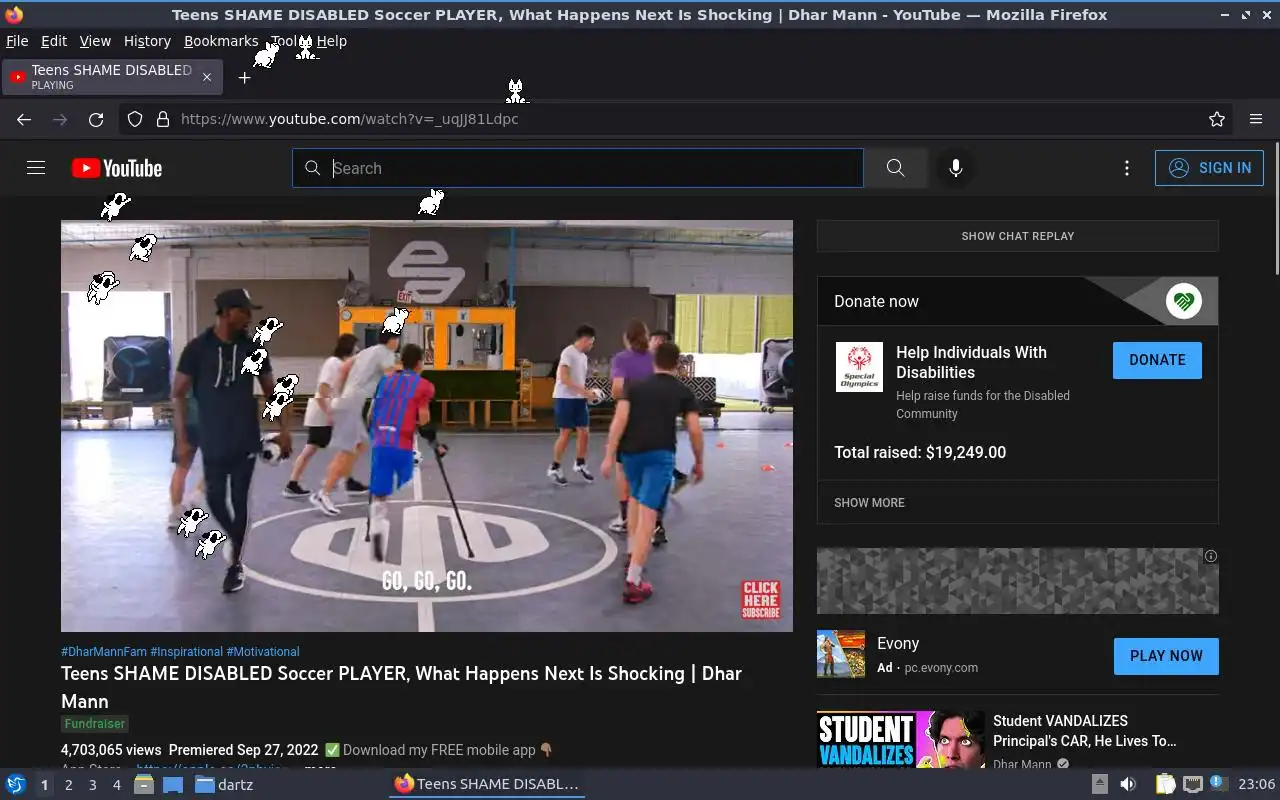Switch to workspace 1 in taskbar

44,785
